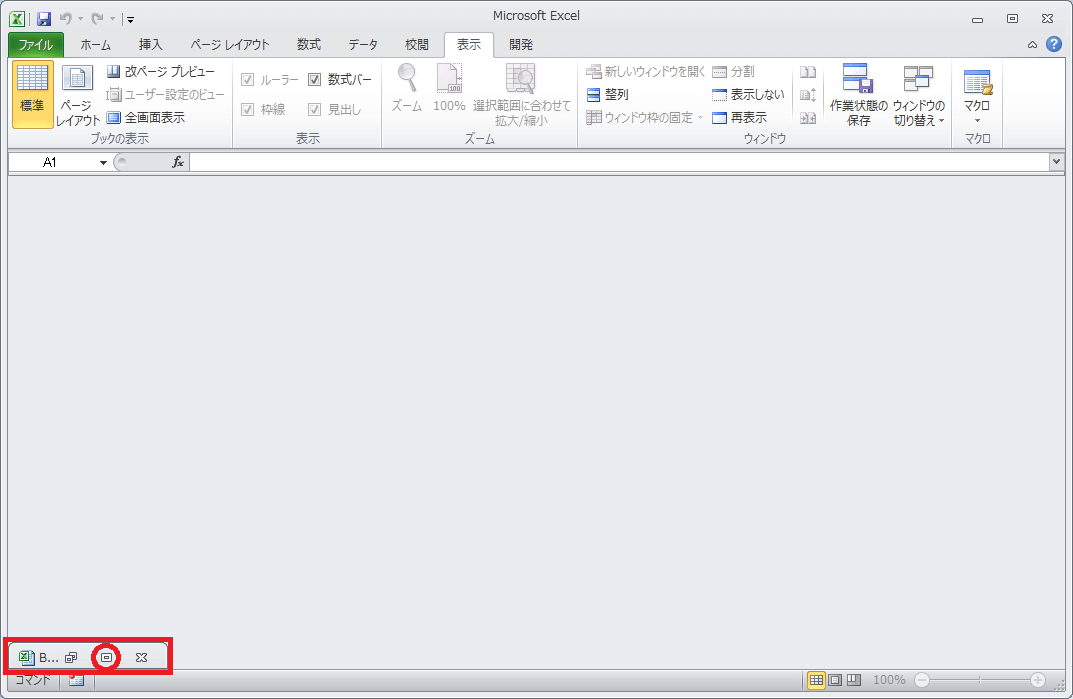Click the zoom in plus button
The height and width of the screenshot is (699, 1073).
(1038, 680)
